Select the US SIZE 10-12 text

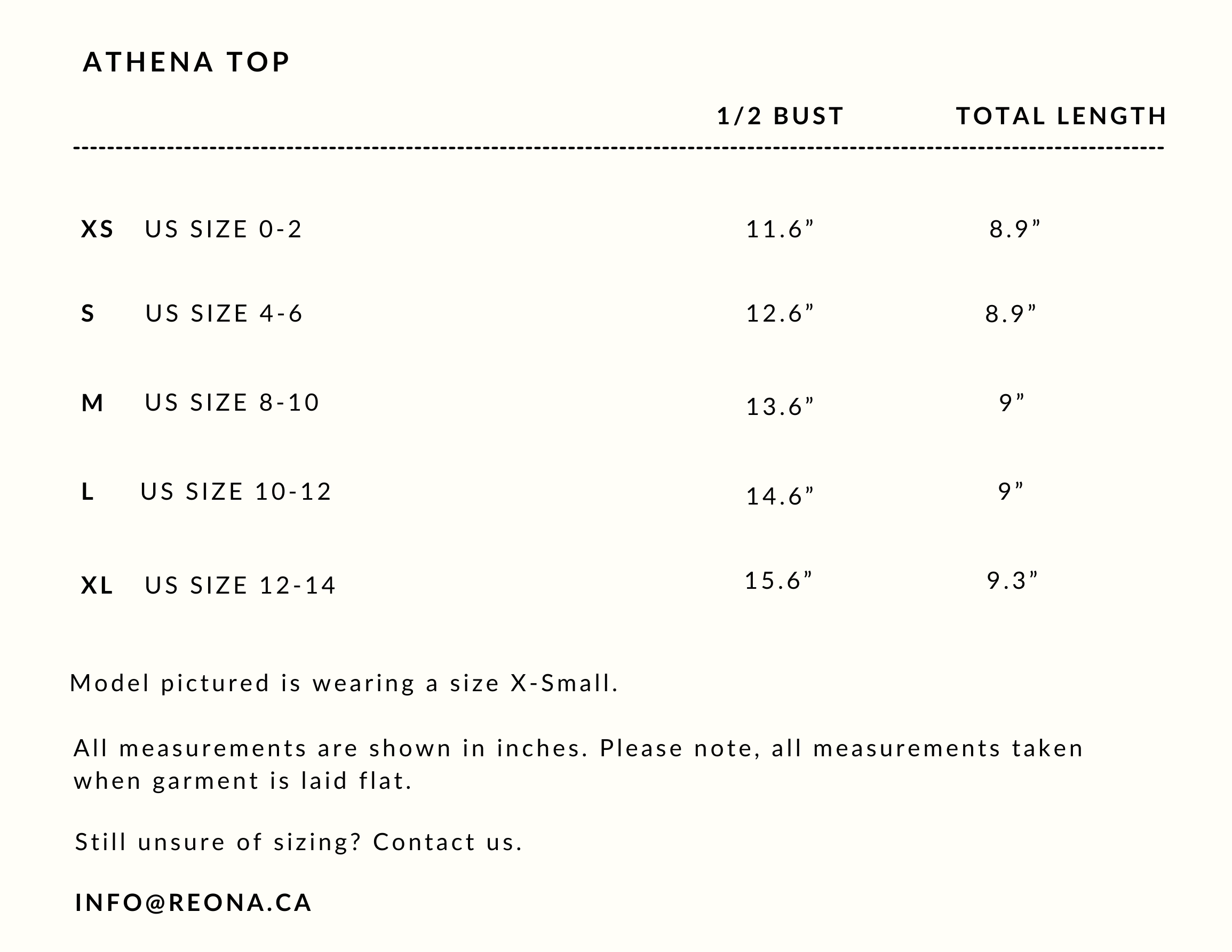tap(236, 492)
